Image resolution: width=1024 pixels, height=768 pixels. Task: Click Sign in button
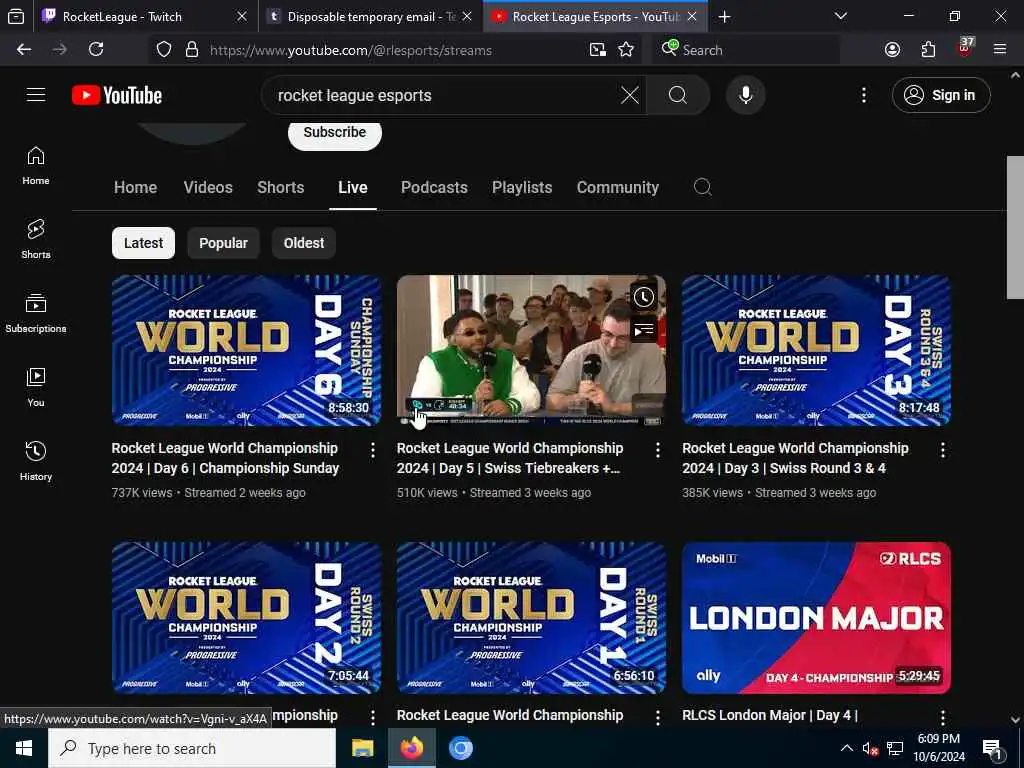pyautogui.click(x=941, y=95)
